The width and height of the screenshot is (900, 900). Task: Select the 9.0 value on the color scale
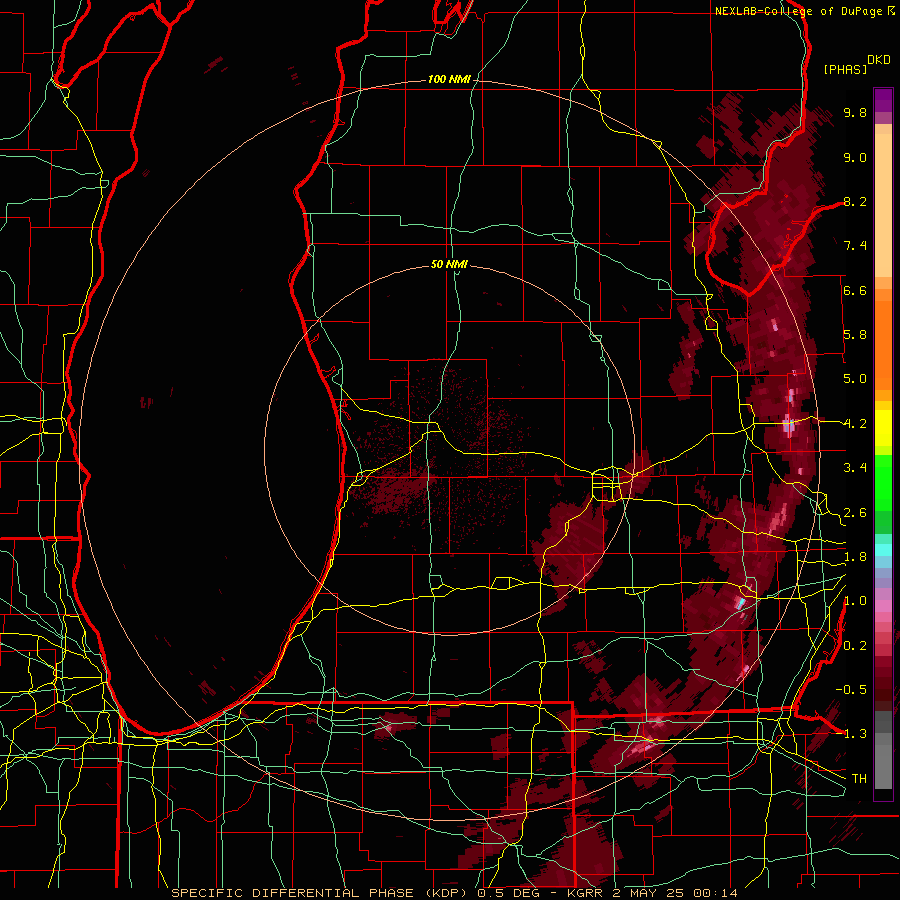(x=855, y=157)
